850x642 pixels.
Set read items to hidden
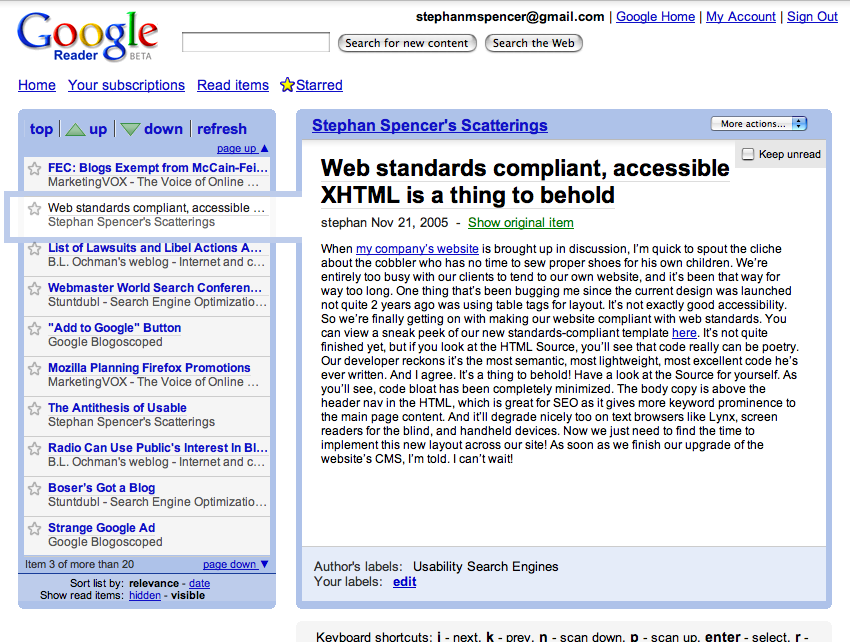[x=145, y=595]
